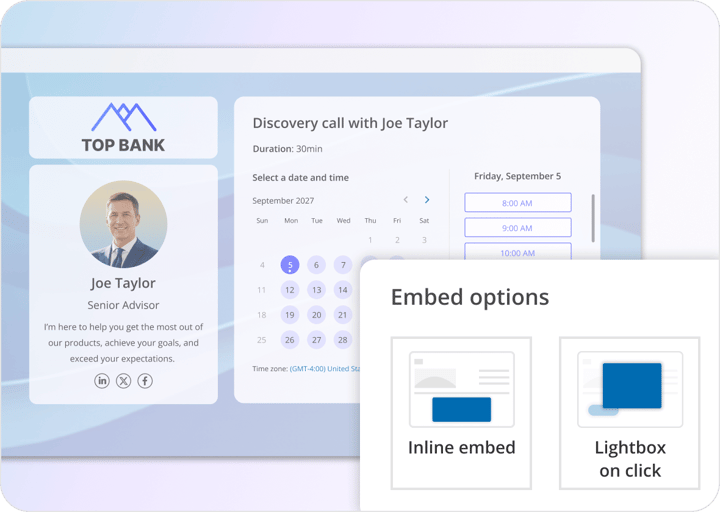Image resolution: width=720 pixels, height=512 pixels.
Task: Select September 5 on the calendar
Action: pyautogui.click(x=289, y=265)
